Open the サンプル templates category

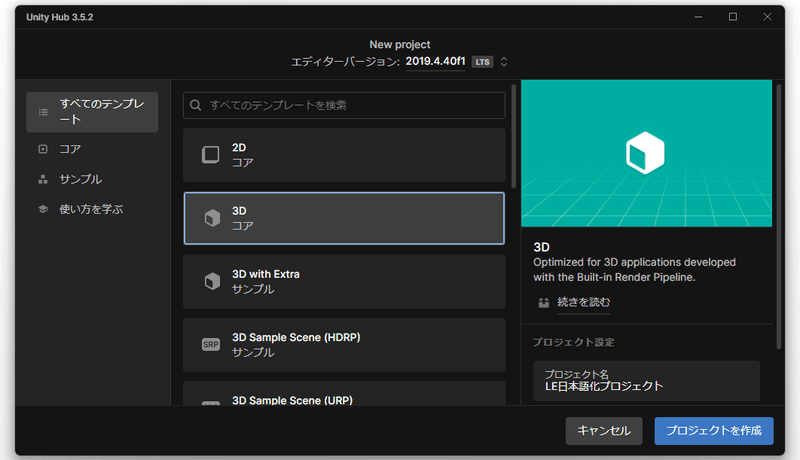pyautogui.click(x=80, y=179)
